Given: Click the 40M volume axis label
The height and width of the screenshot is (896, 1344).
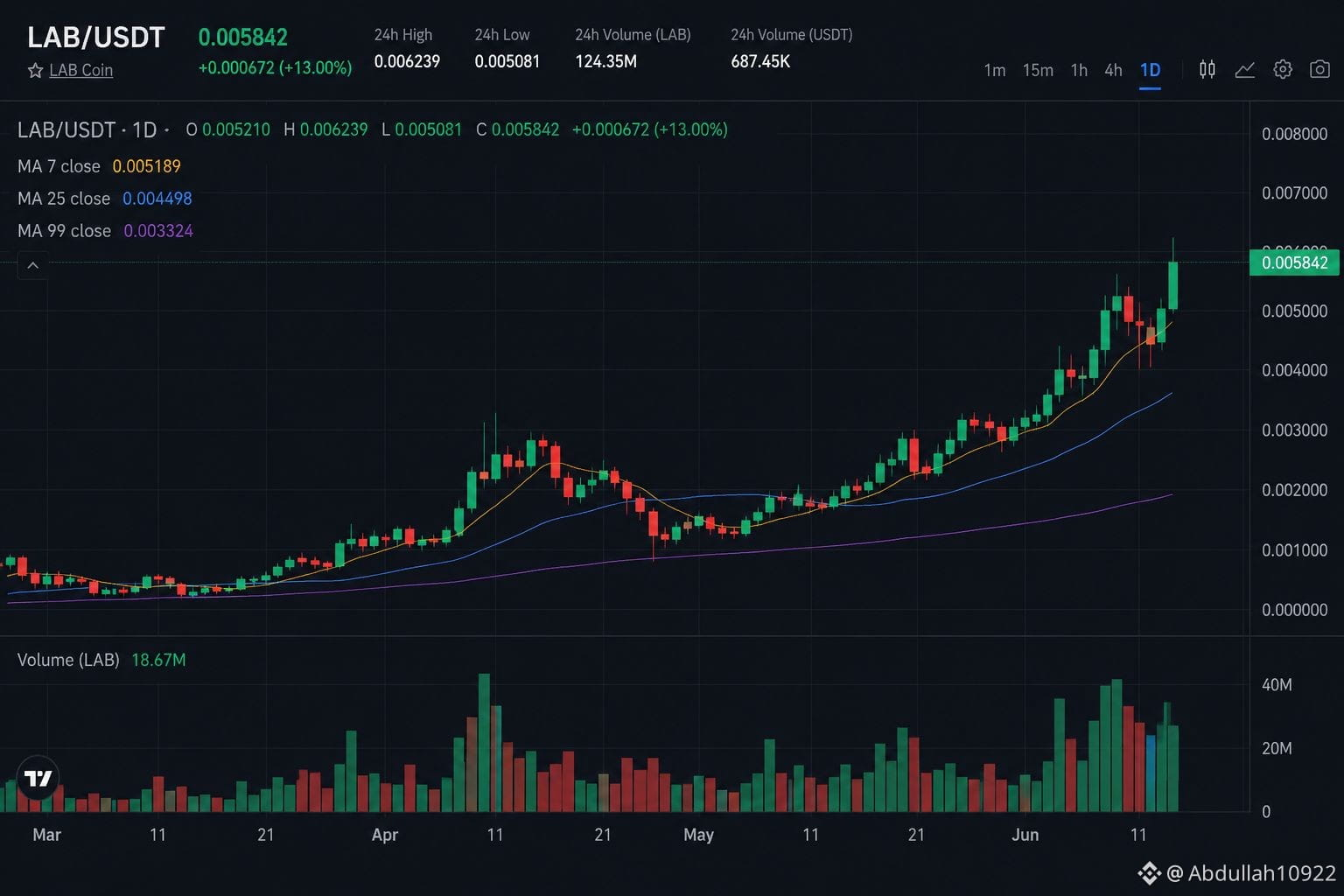Looking at the screenshot, I should pyautogui.click(x=1277, y=684).
